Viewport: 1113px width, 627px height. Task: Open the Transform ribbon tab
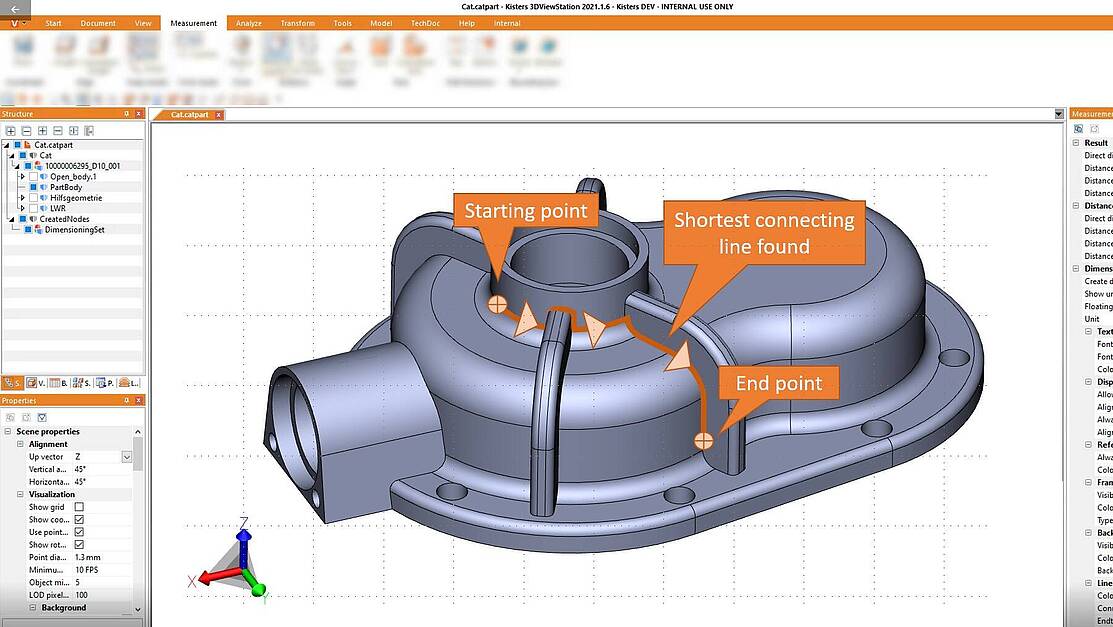tap(297, 23)
